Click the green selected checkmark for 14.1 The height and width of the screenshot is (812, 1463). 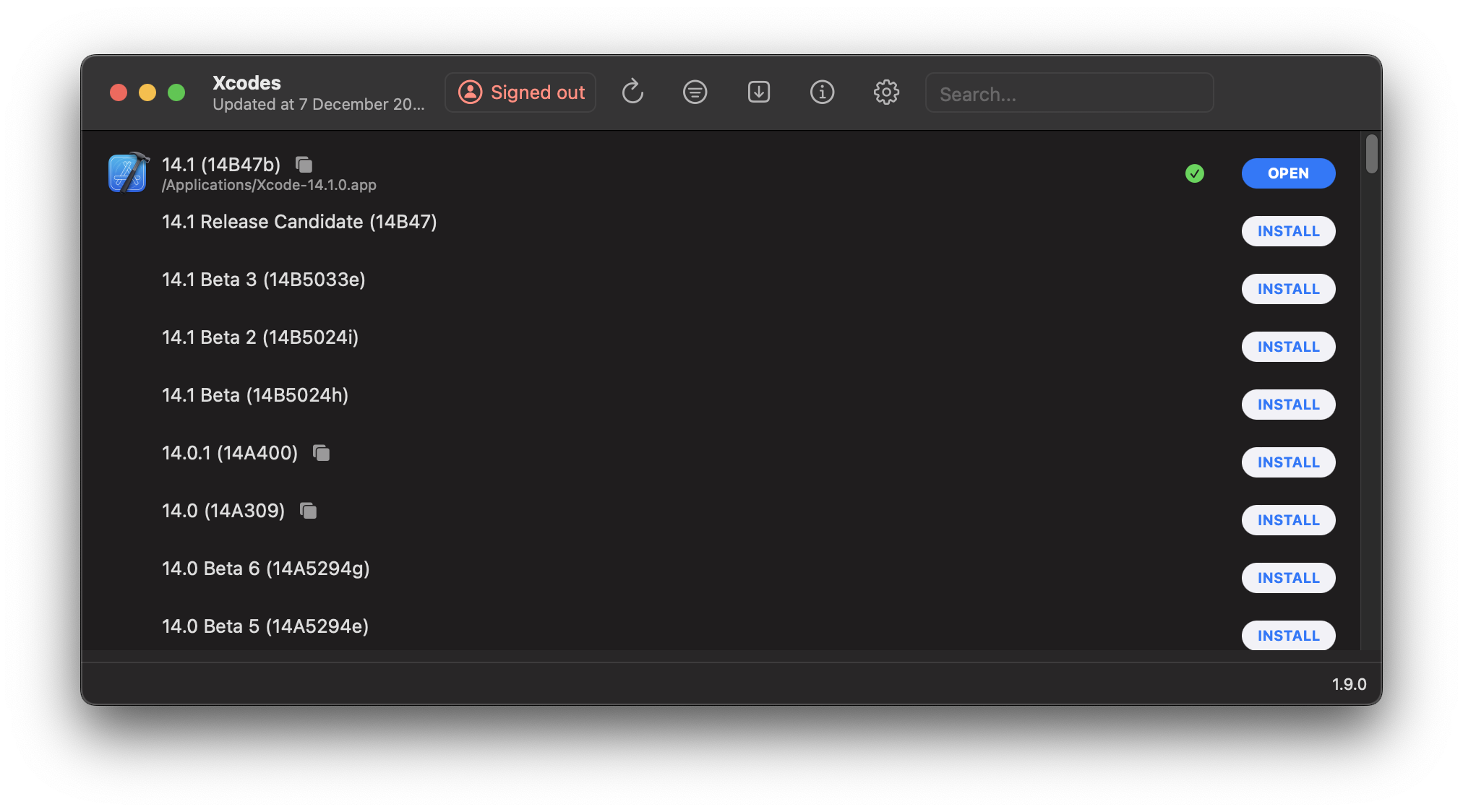click(1195, 173)
